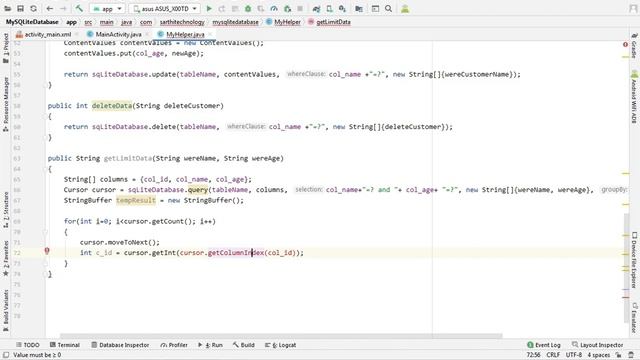
Task: Open the Project tool window
Action: (x=6, y=48)
